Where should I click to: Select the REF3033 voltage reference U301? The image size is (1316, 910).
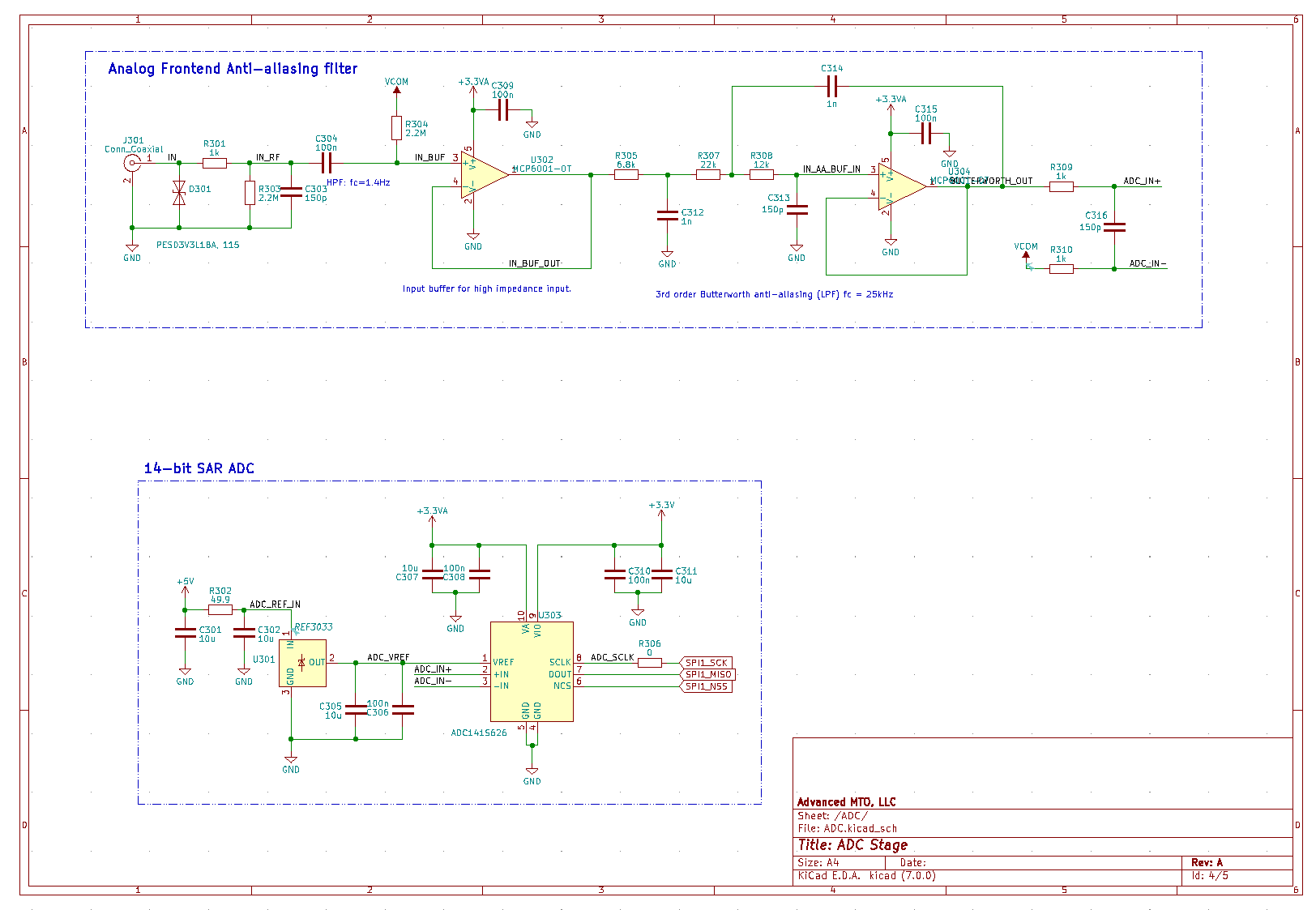[302, 663]
